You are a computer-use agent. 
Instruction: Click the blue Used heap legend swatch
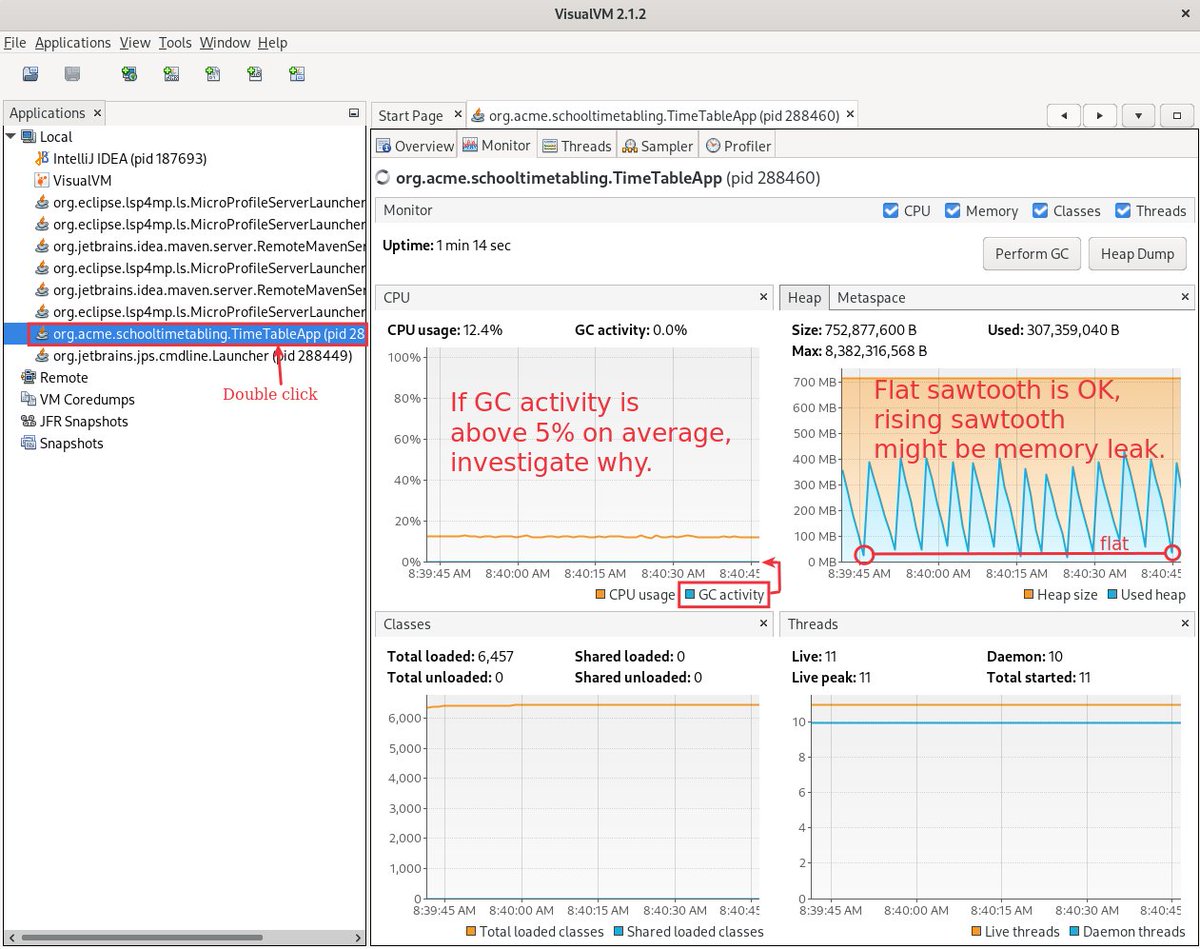tap(1113, 595)
